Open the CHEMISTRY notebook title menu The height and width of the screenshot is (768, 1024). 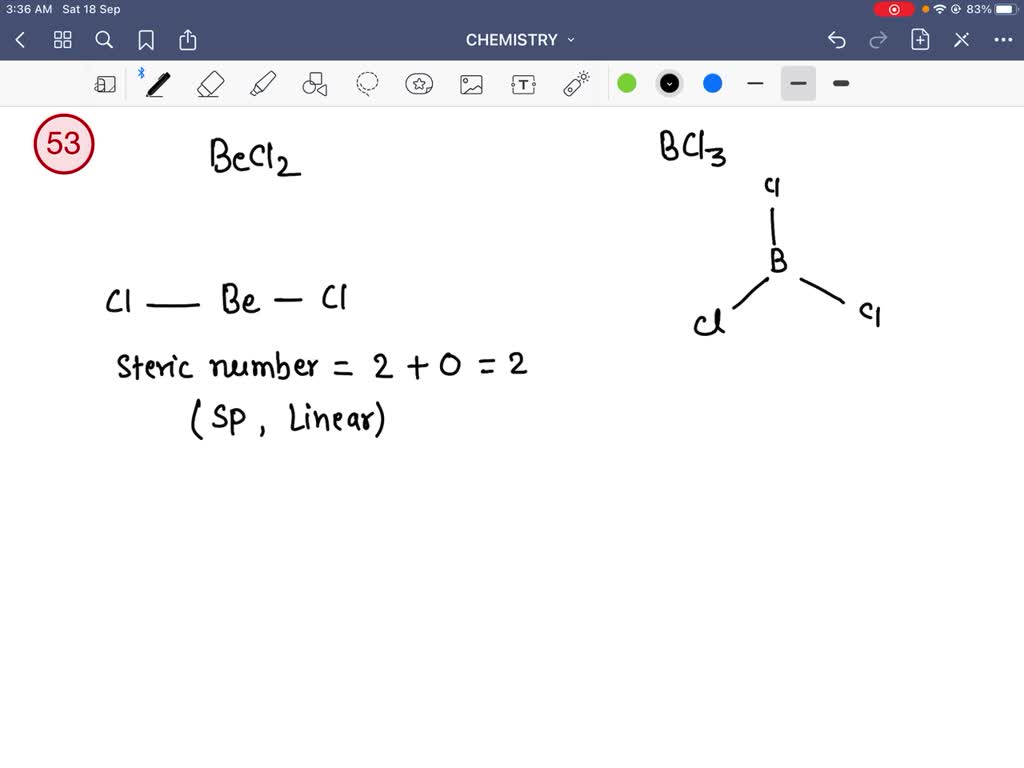(520, 40)
